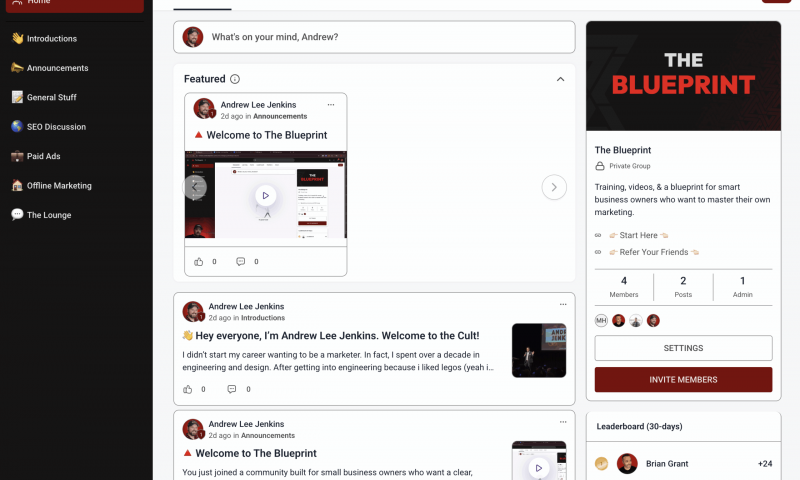Open the featured post's three-dot menu

pyautogui.click(x=331, y=105)
